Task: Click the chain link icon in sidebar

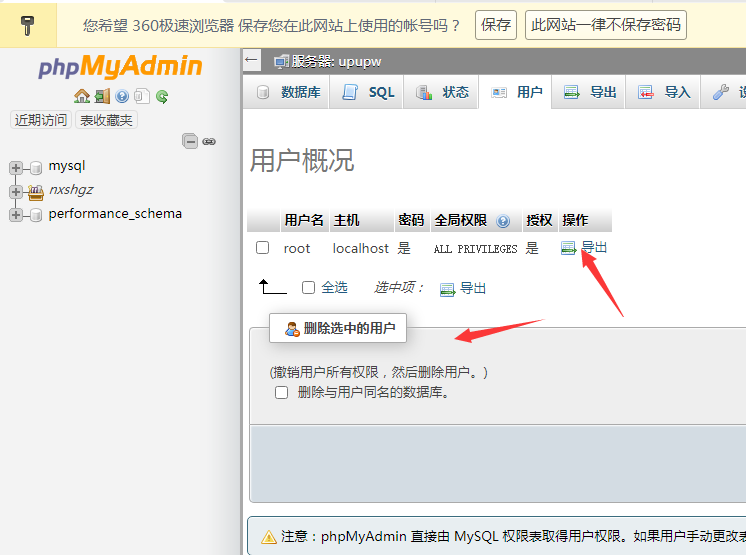Action: 209,142
